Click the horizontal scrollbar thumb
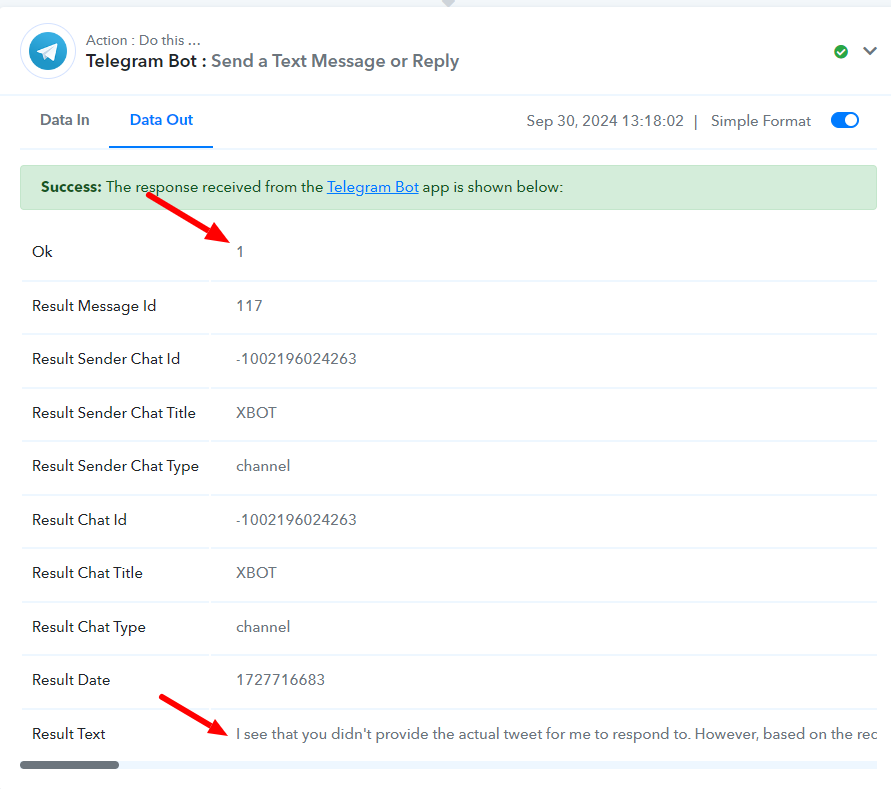891x789 pixels. coord(69,765)
